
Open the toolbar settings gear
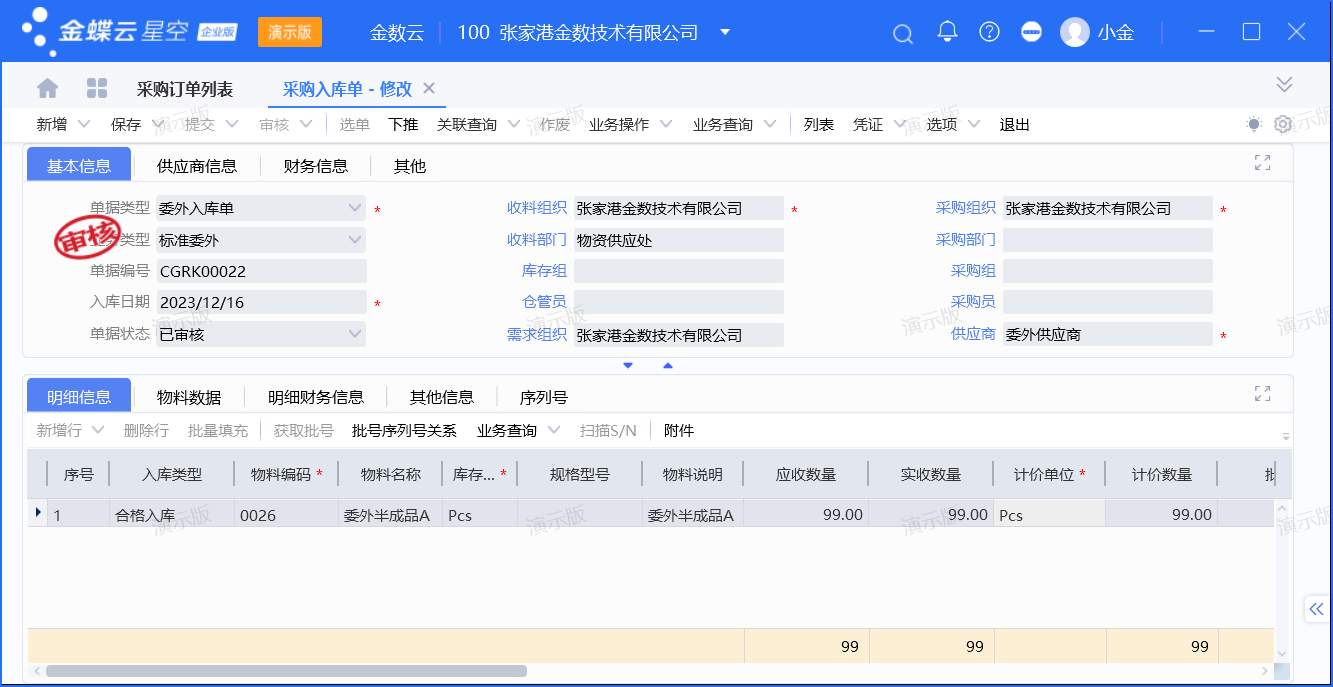(x=1283, y=124)
